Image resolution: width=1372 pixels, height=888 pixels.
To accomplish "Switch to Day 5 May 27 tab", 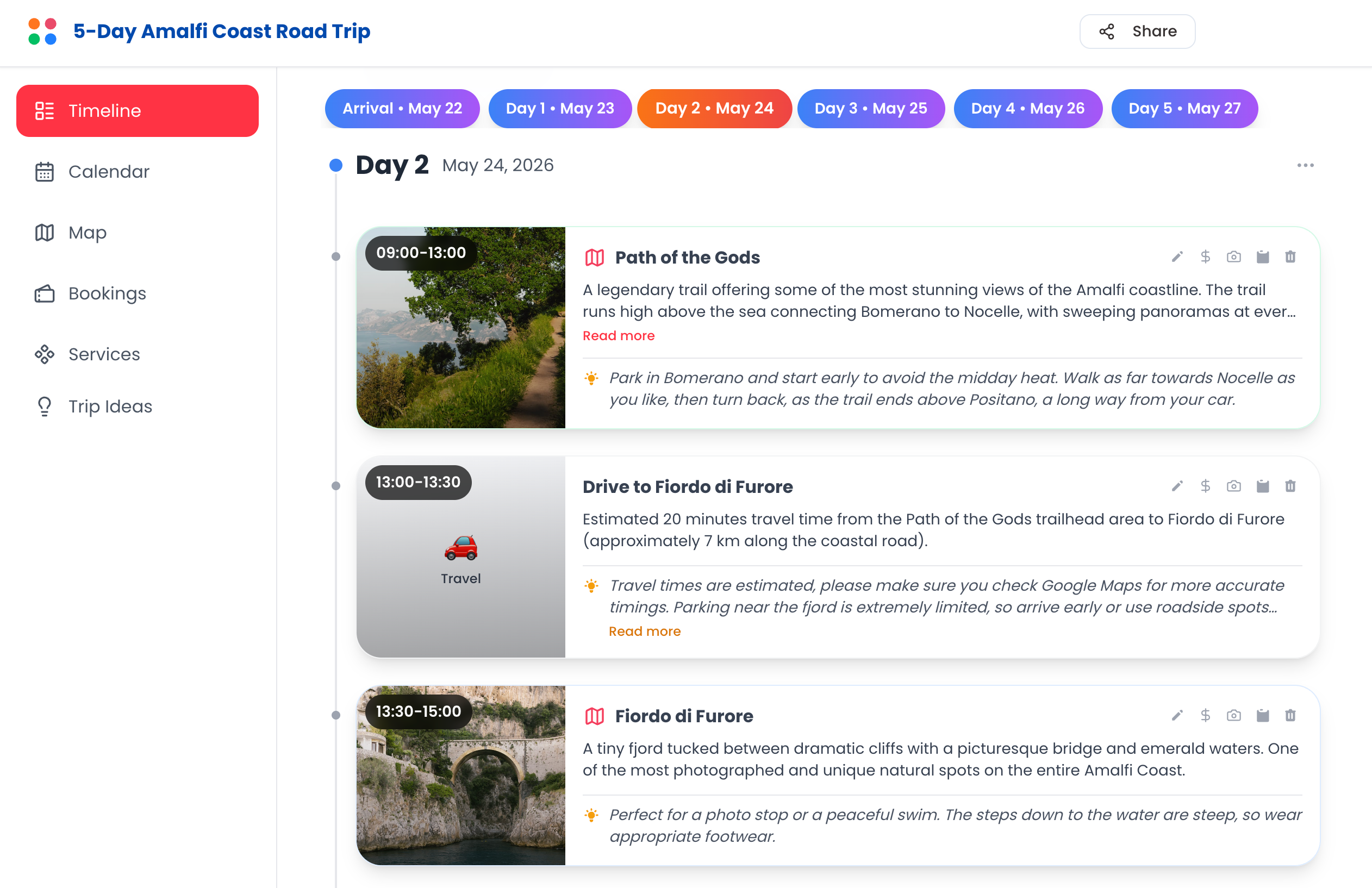I will coord(1184,108).
